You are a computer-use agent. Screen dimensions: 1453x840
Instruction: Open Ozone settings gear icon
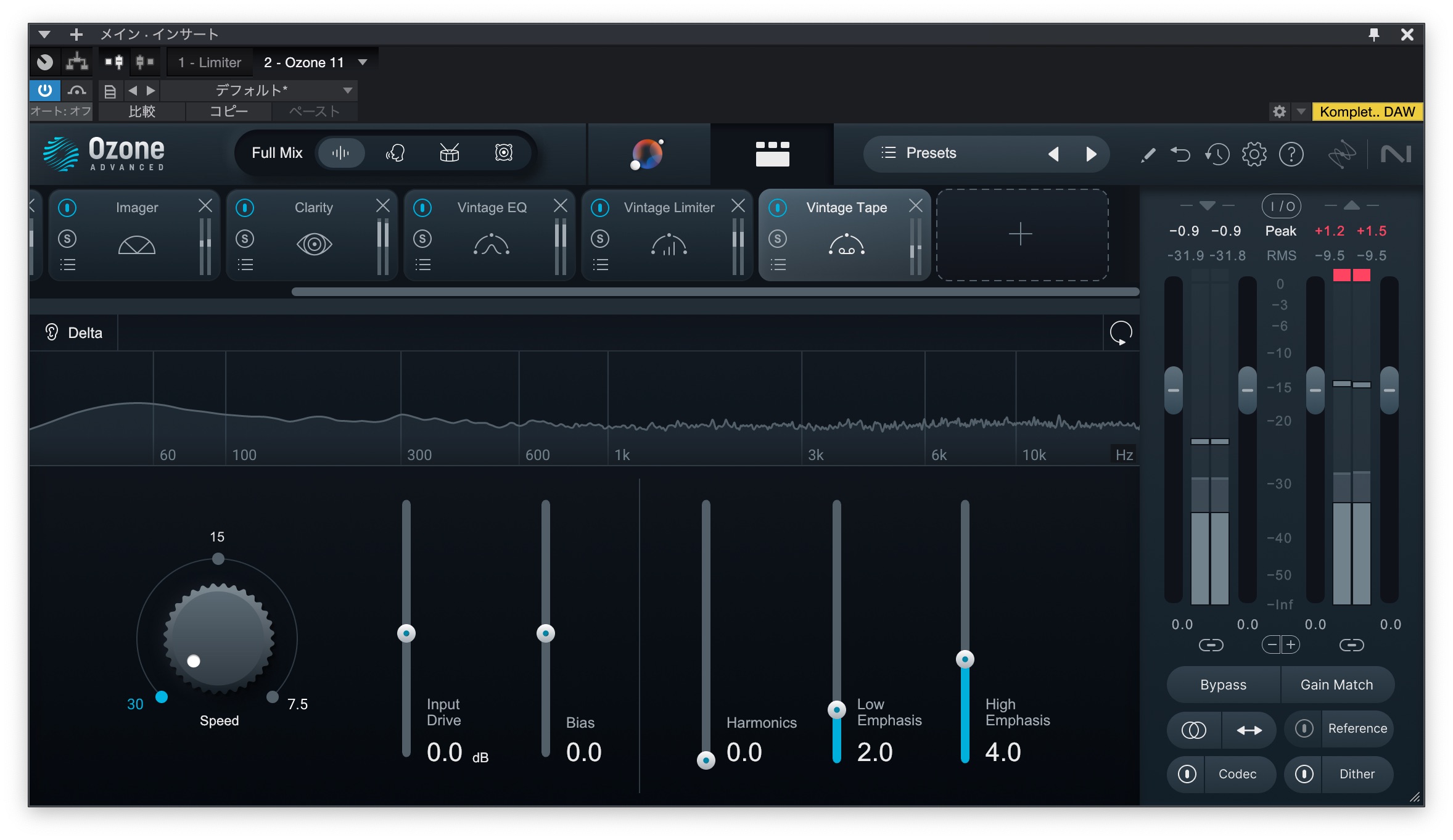tap(1254, 154)
